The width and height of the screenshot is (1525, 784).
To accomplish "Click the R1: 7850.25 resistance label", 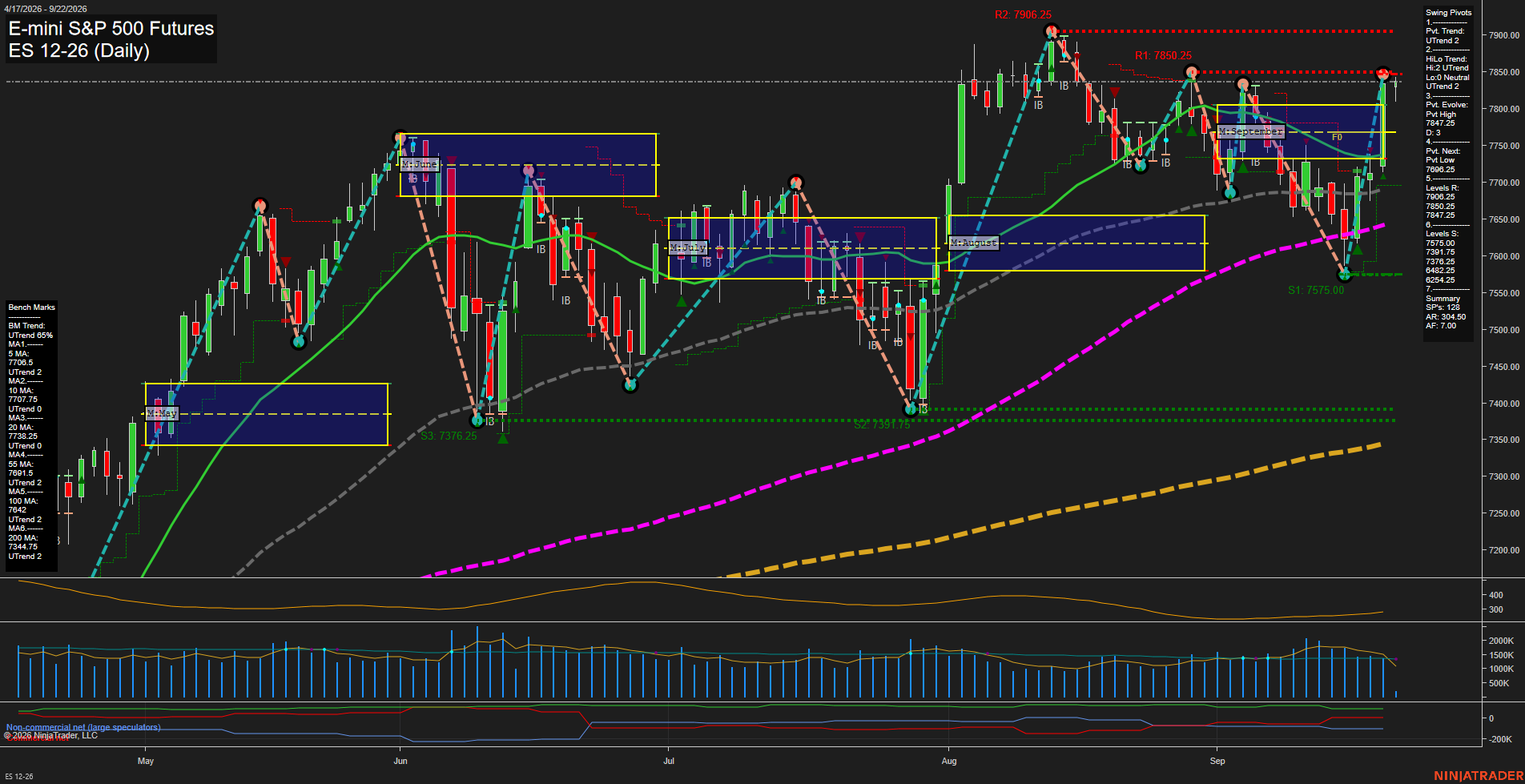I will 1163,56.
